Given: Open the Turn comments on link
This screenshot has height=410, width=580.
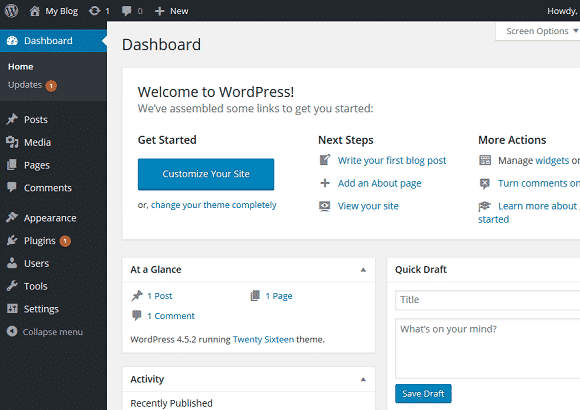Looking at the screenshot, I should [x=539, y=183].
